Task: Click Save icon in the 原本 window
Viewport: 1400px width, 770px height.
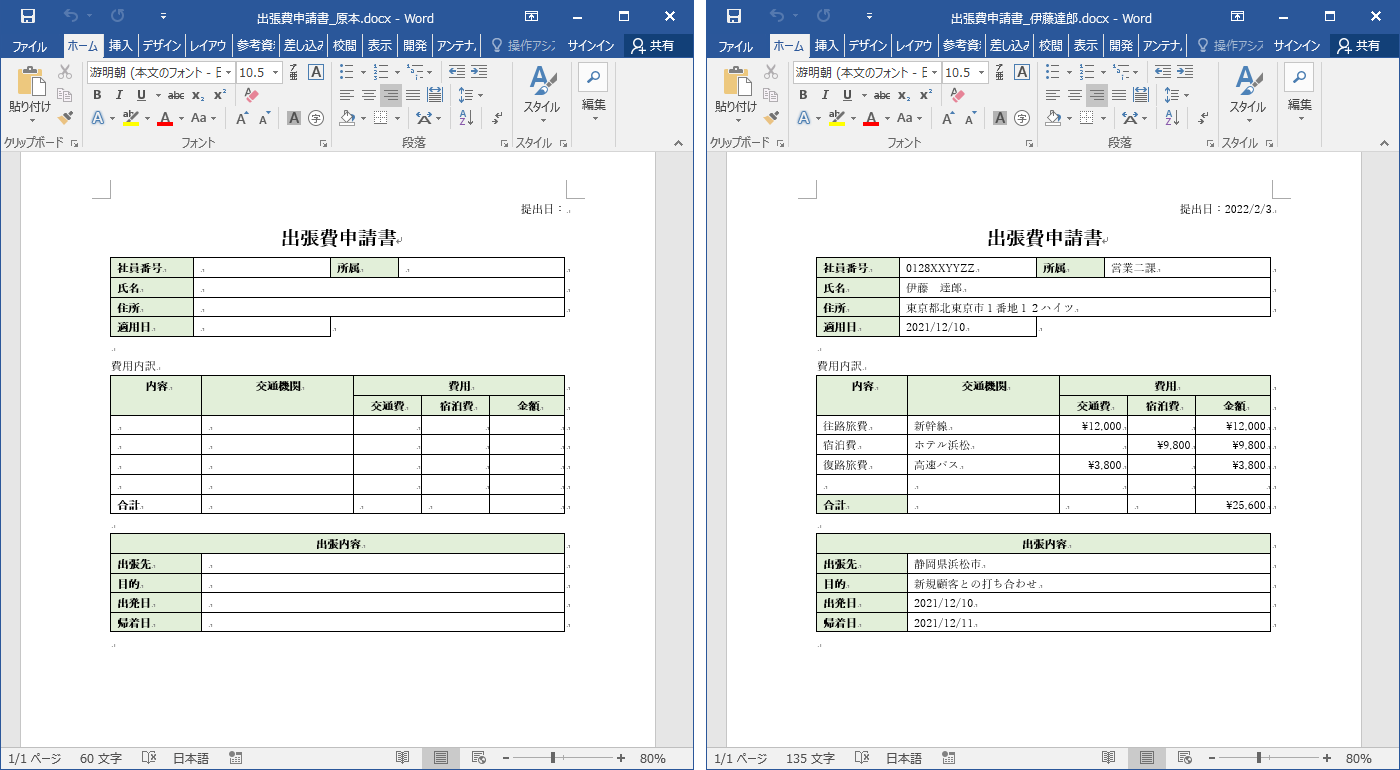Action: [x=28, y=17]
